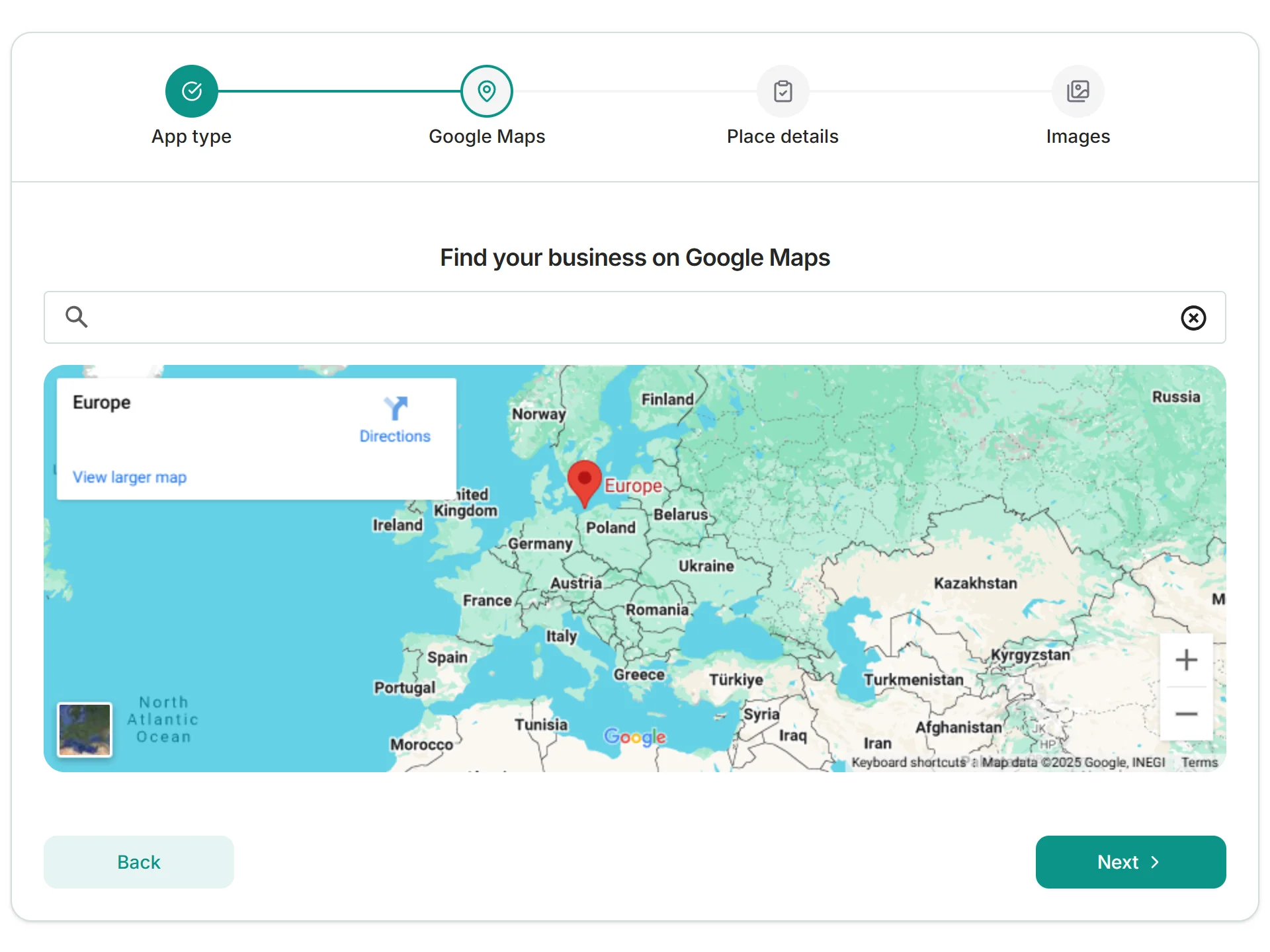1270x952 pixels.
Task: Clear the search field with X icon
Action: pos(1193,318)
